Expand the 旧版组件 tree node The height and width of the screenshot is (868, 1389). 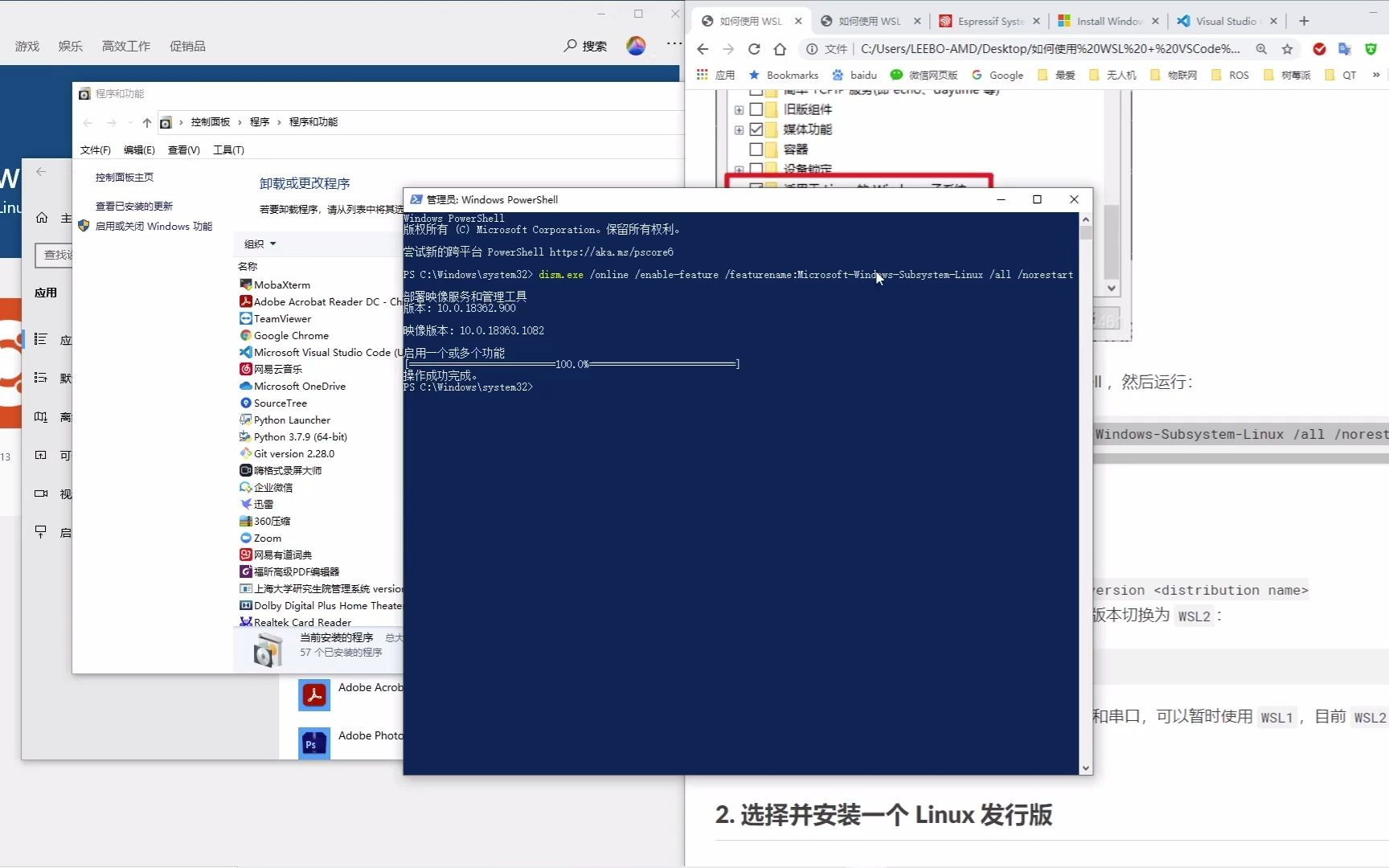(740, 109)
